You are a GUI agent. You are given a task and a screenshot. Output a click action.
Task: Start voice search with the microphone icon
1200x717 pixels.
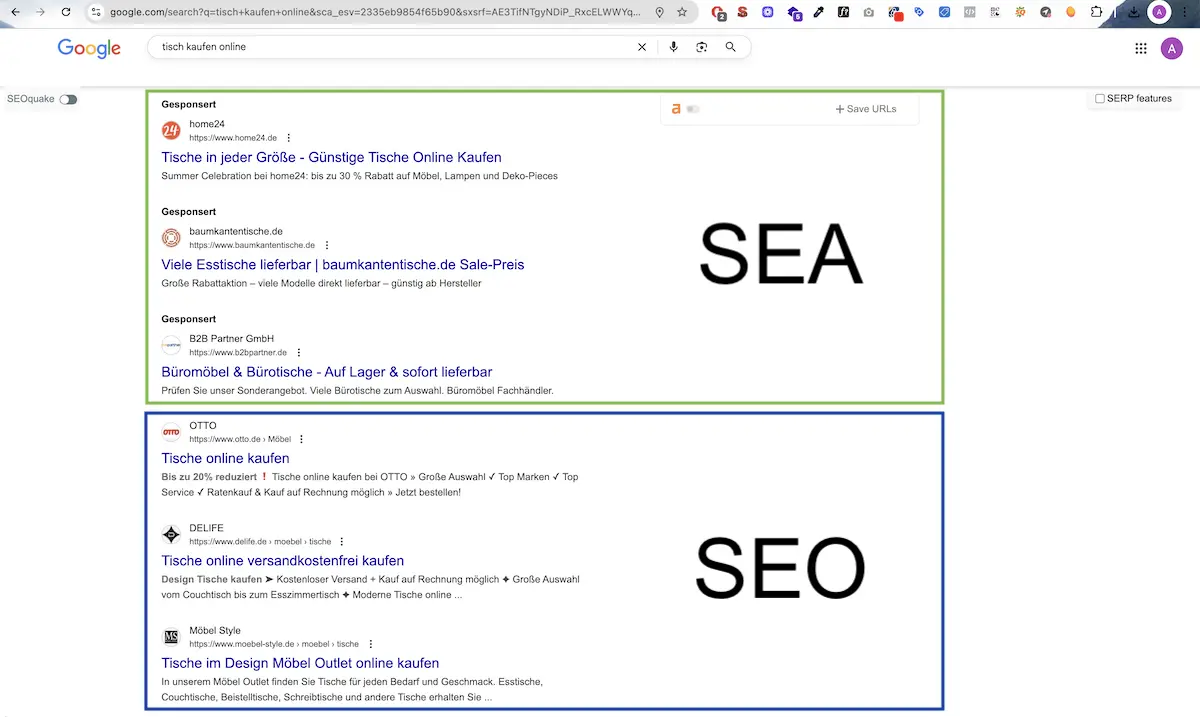(x=674, y=47)
